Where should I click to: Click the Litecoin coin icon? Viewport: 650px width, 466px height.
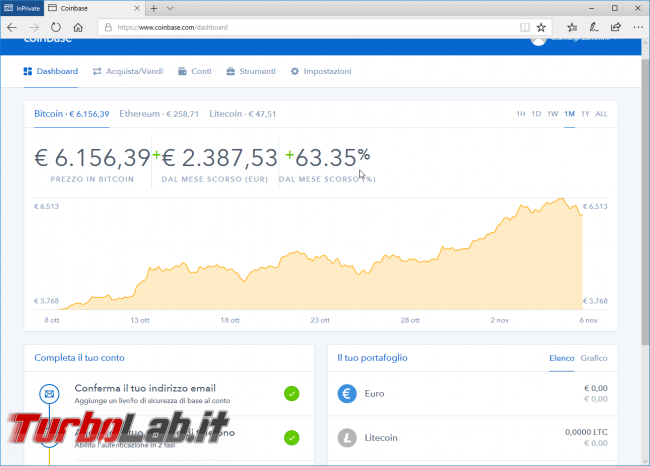pos(347,438)
